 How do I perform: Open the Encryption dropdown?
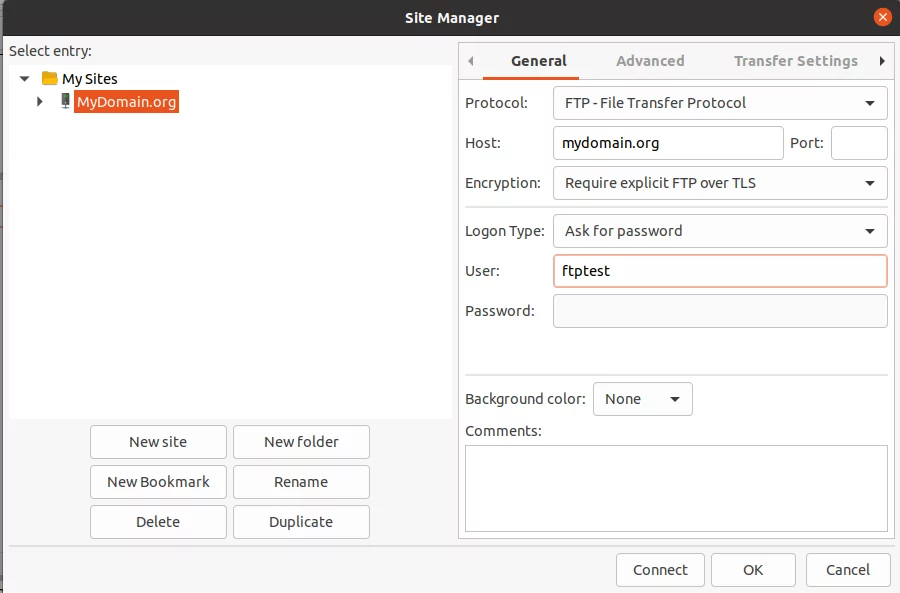point(720,183)
